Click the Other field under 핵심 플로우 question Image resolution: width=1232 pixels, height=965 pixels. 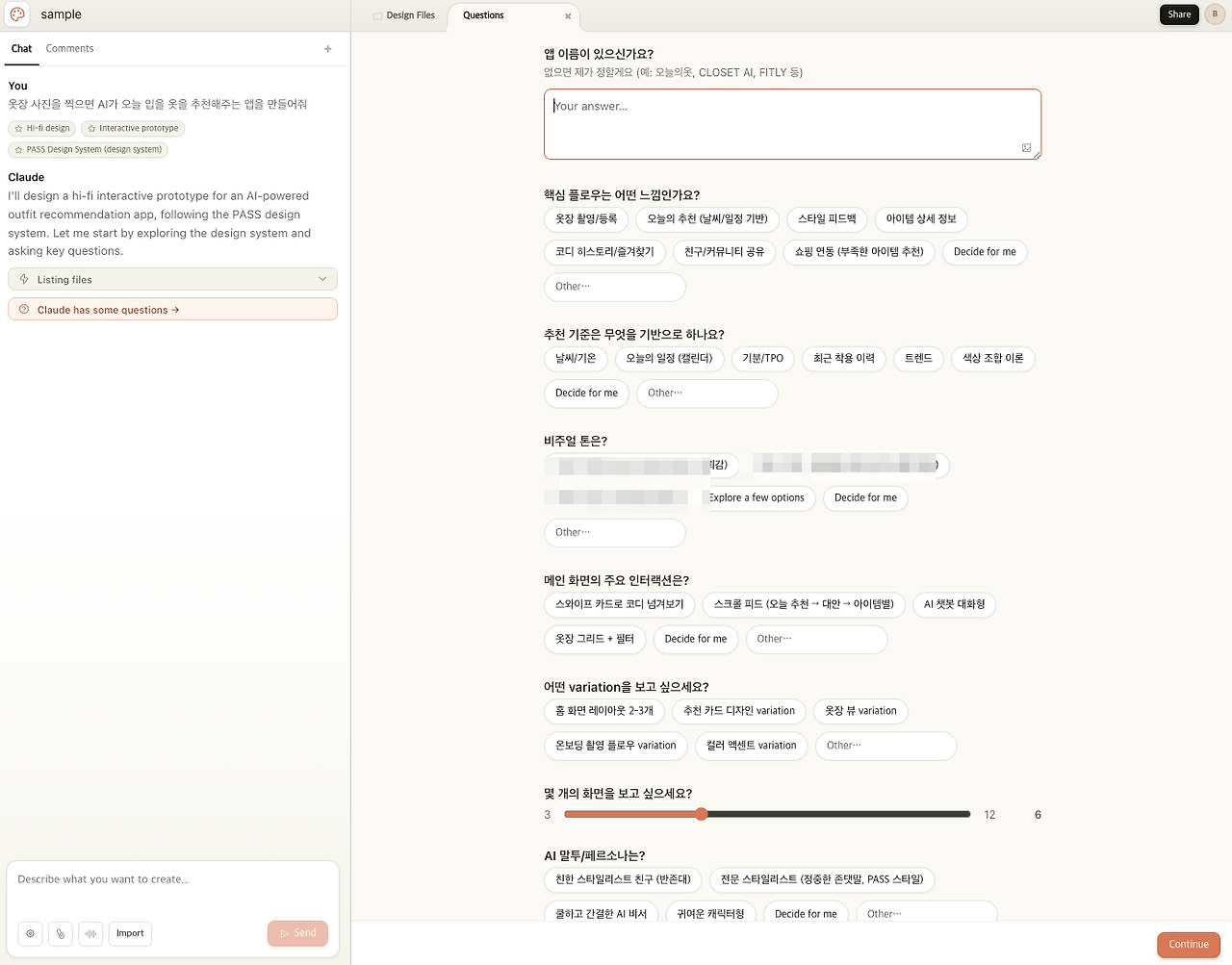(x=614, y=287)
